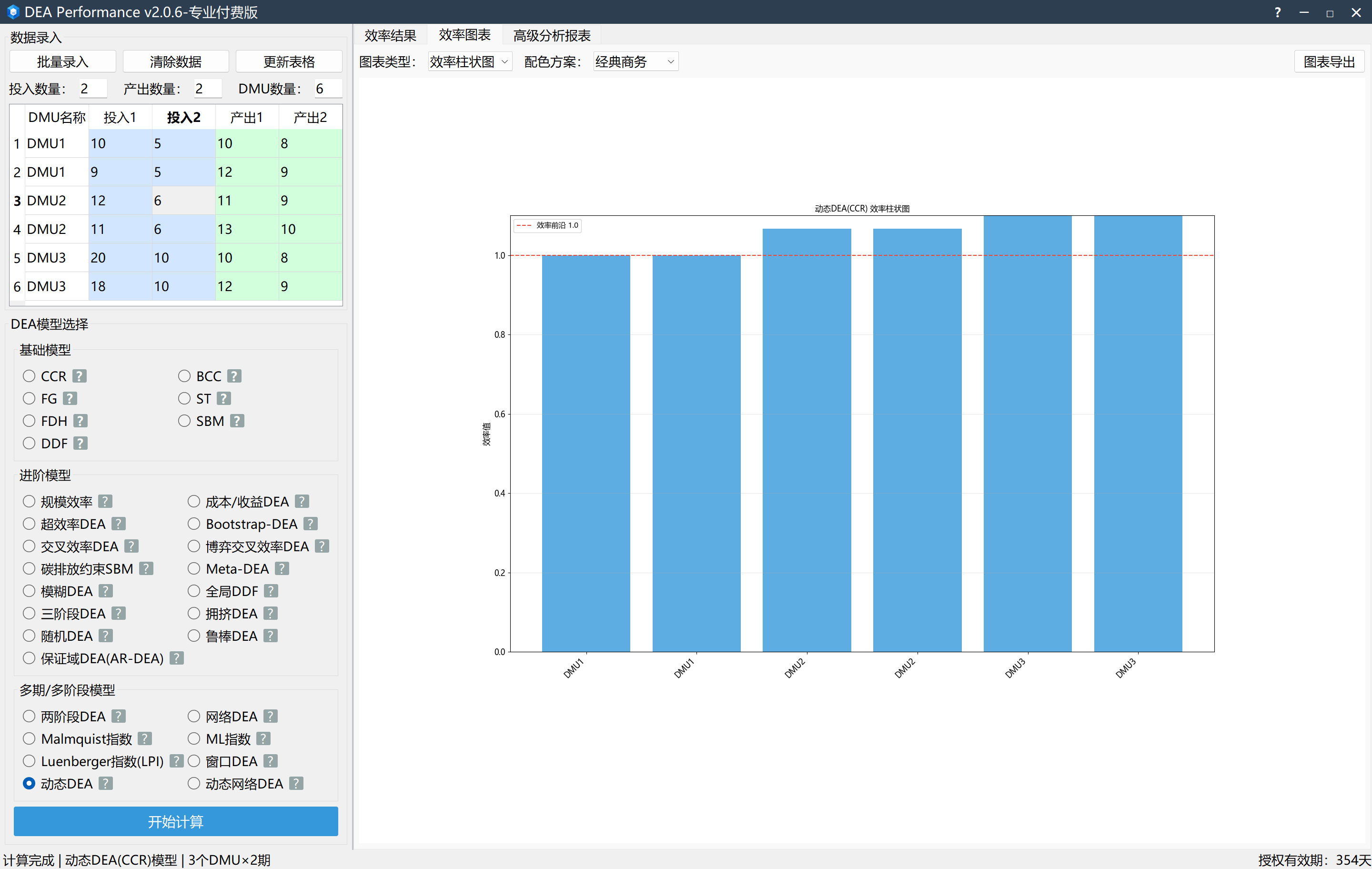Open Meta-DEA help icon

[x=282, y=569]
